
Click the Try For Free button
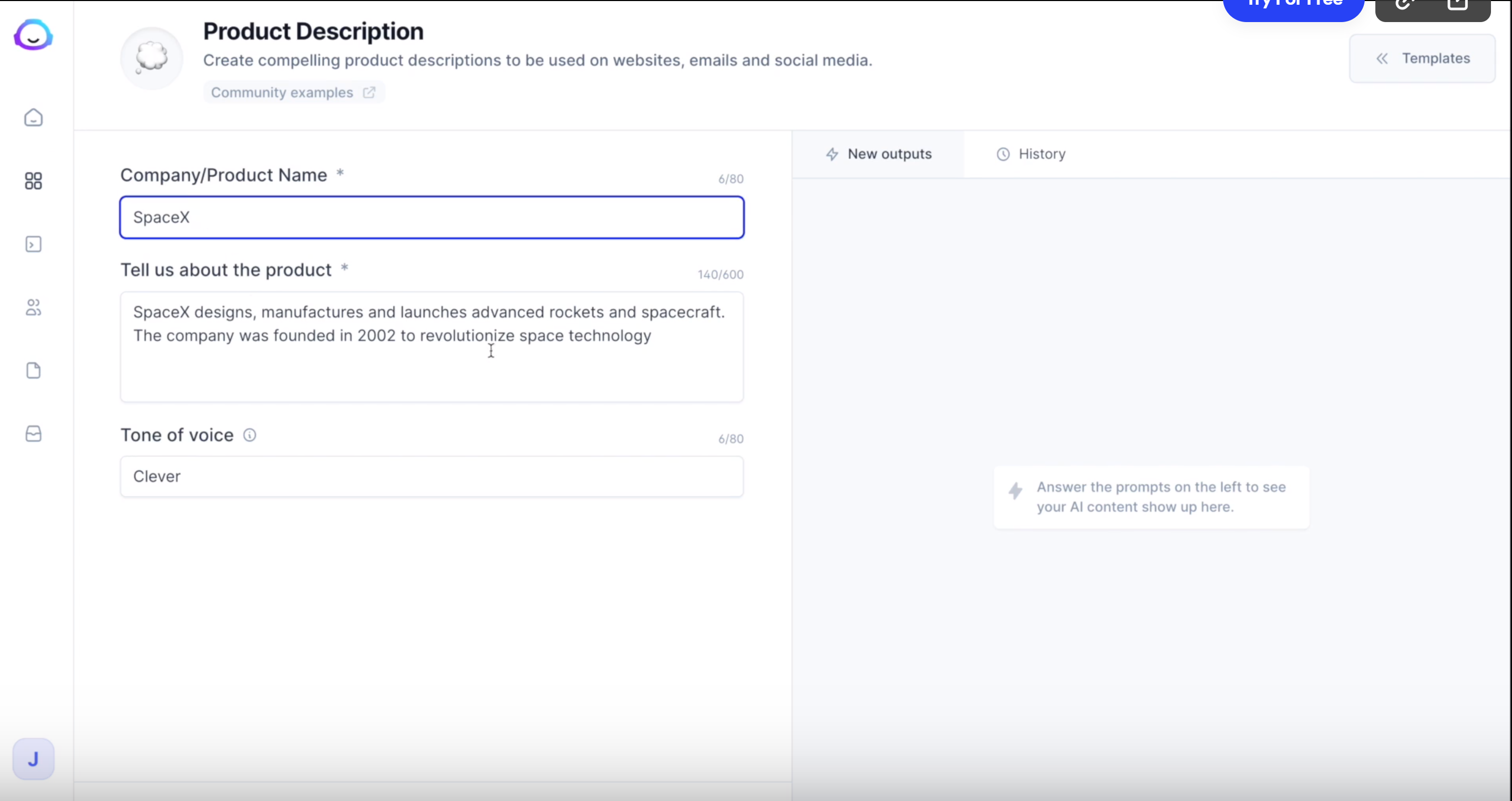click(1294, 6)
